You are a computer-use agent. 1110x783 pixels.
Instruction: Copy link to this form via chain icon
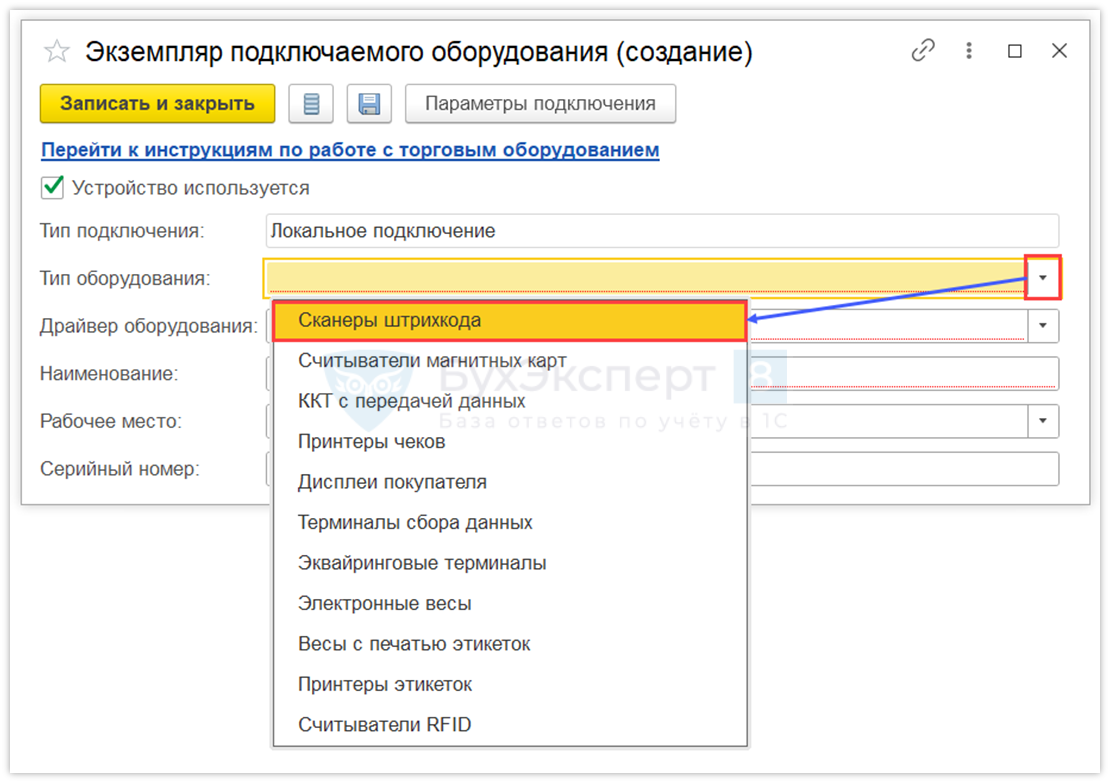click(923, 50)
